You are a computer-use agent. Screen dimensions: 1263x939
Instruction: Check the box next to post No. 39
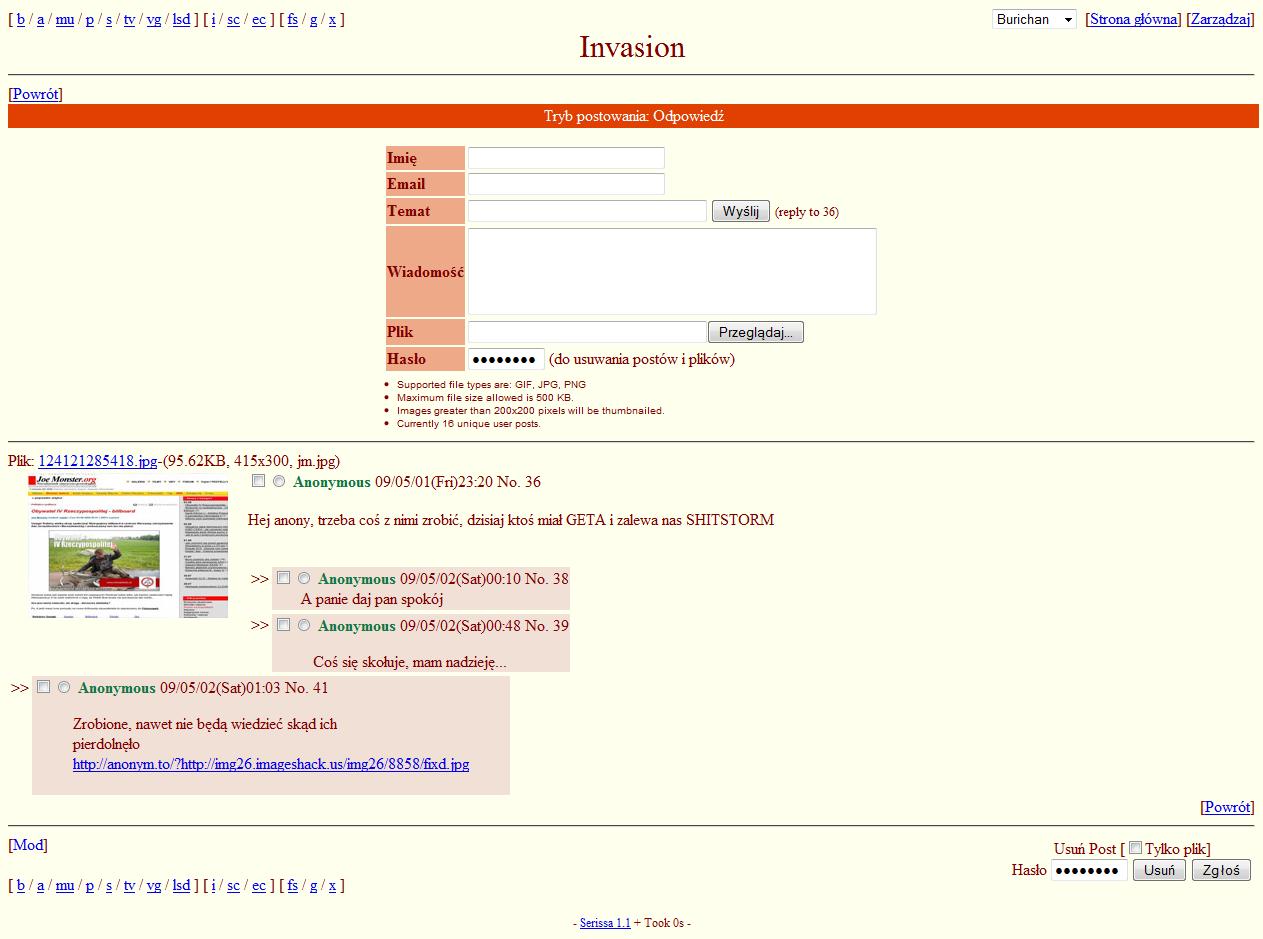284,625
